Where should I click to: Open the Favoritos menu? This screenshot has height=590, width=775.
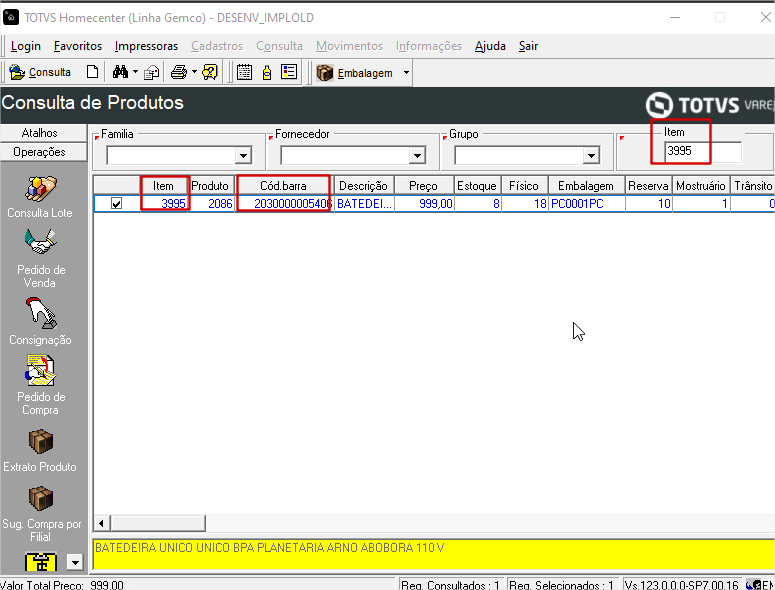pos(78,46)
